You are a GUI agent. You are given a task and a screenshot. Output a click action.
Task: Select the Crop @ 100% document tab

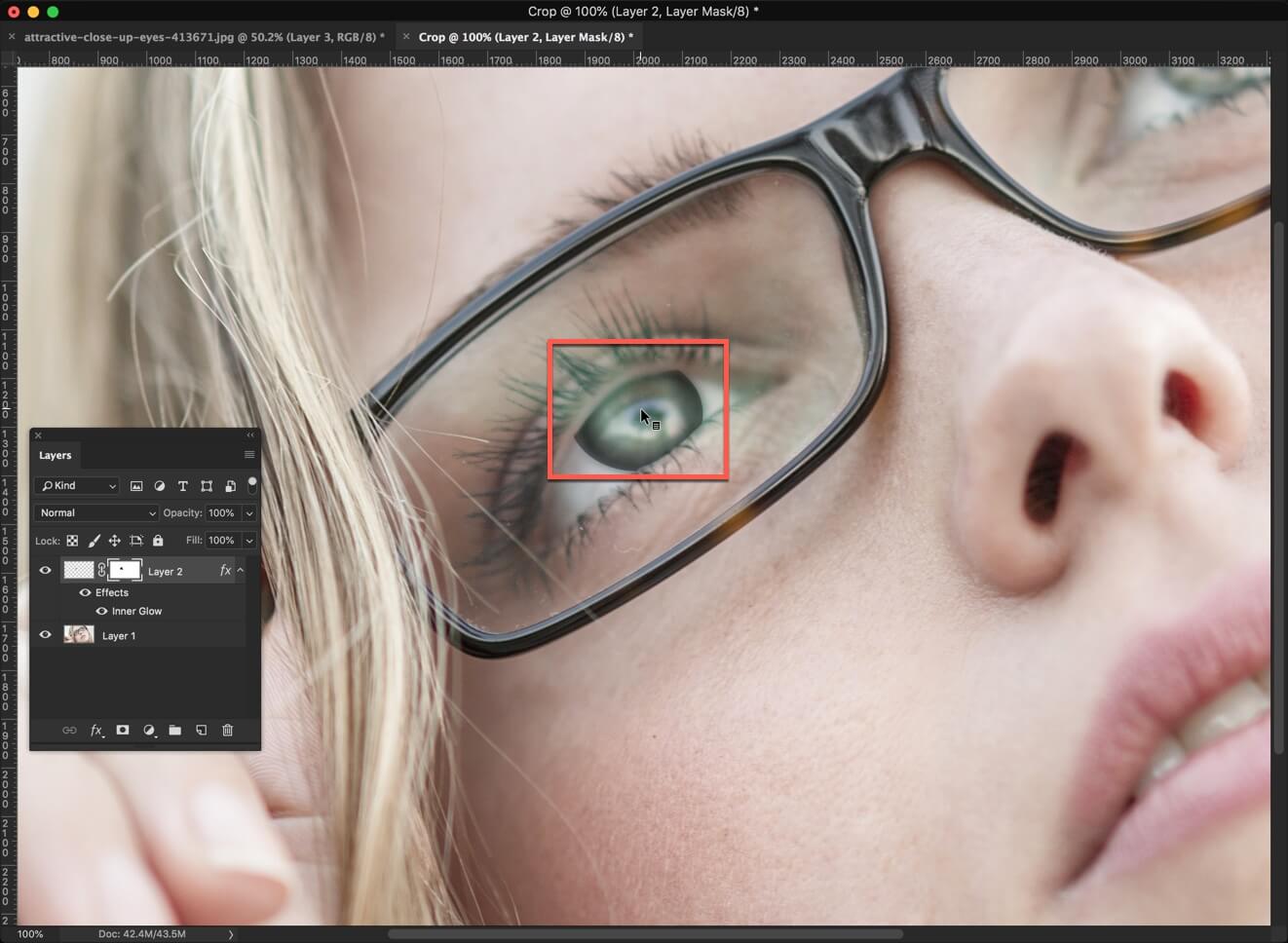pos(526,37)
